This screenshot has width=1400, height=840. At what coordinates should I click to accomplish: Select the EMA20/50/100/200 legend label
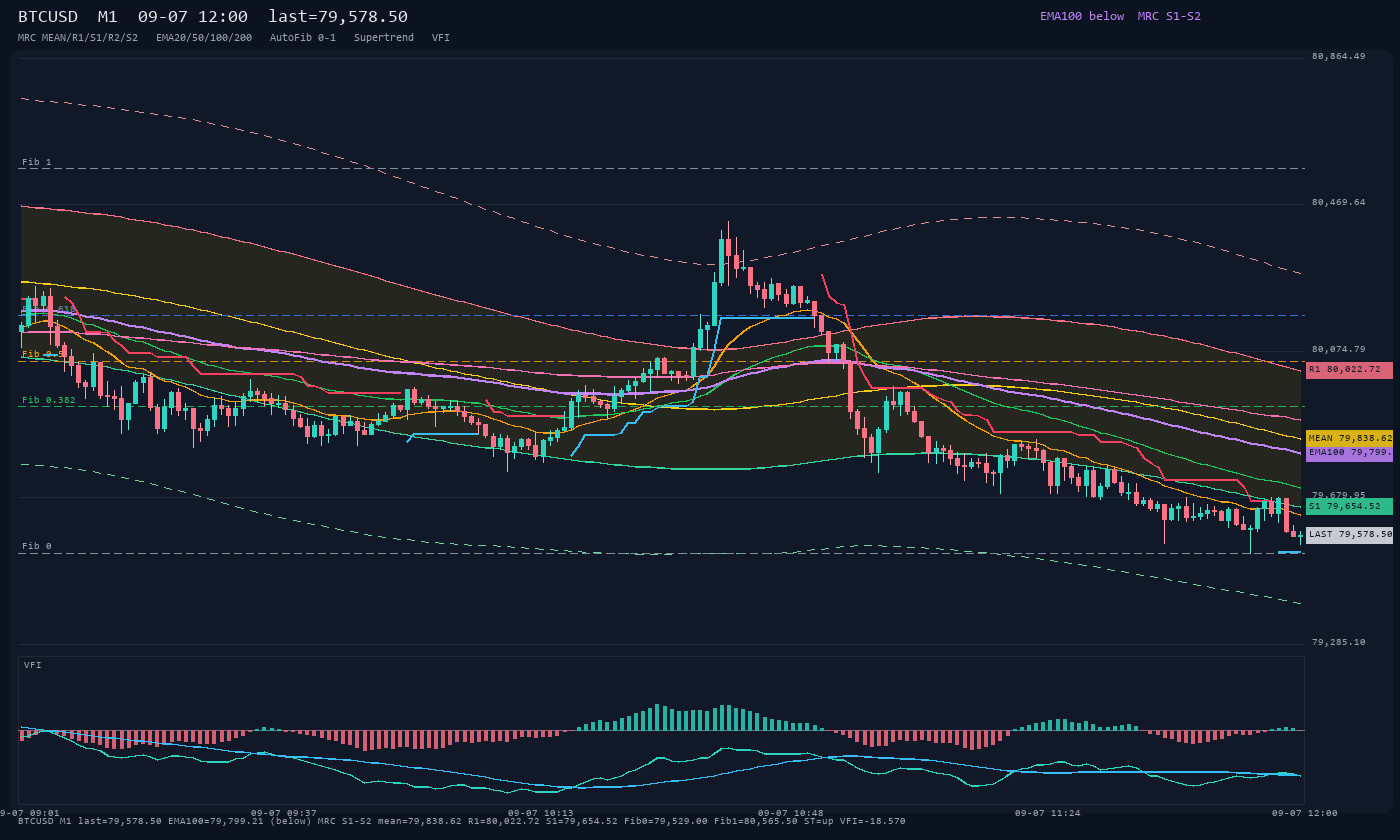(204, 38)
